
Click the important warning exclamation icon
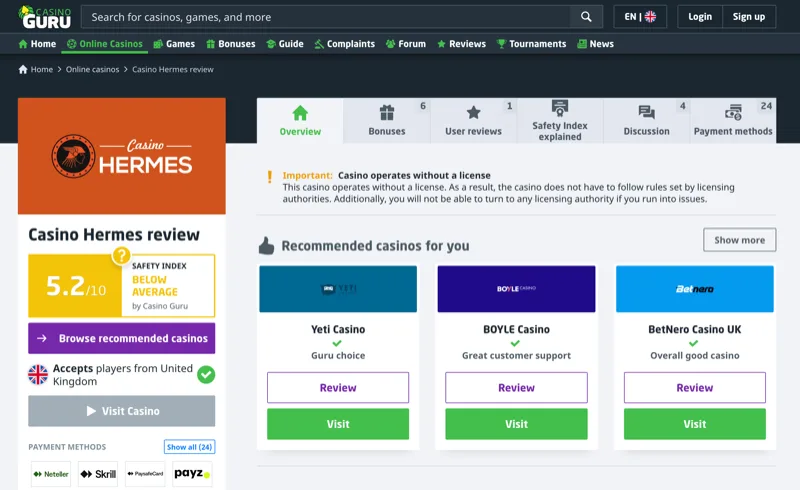coord(270,177)
